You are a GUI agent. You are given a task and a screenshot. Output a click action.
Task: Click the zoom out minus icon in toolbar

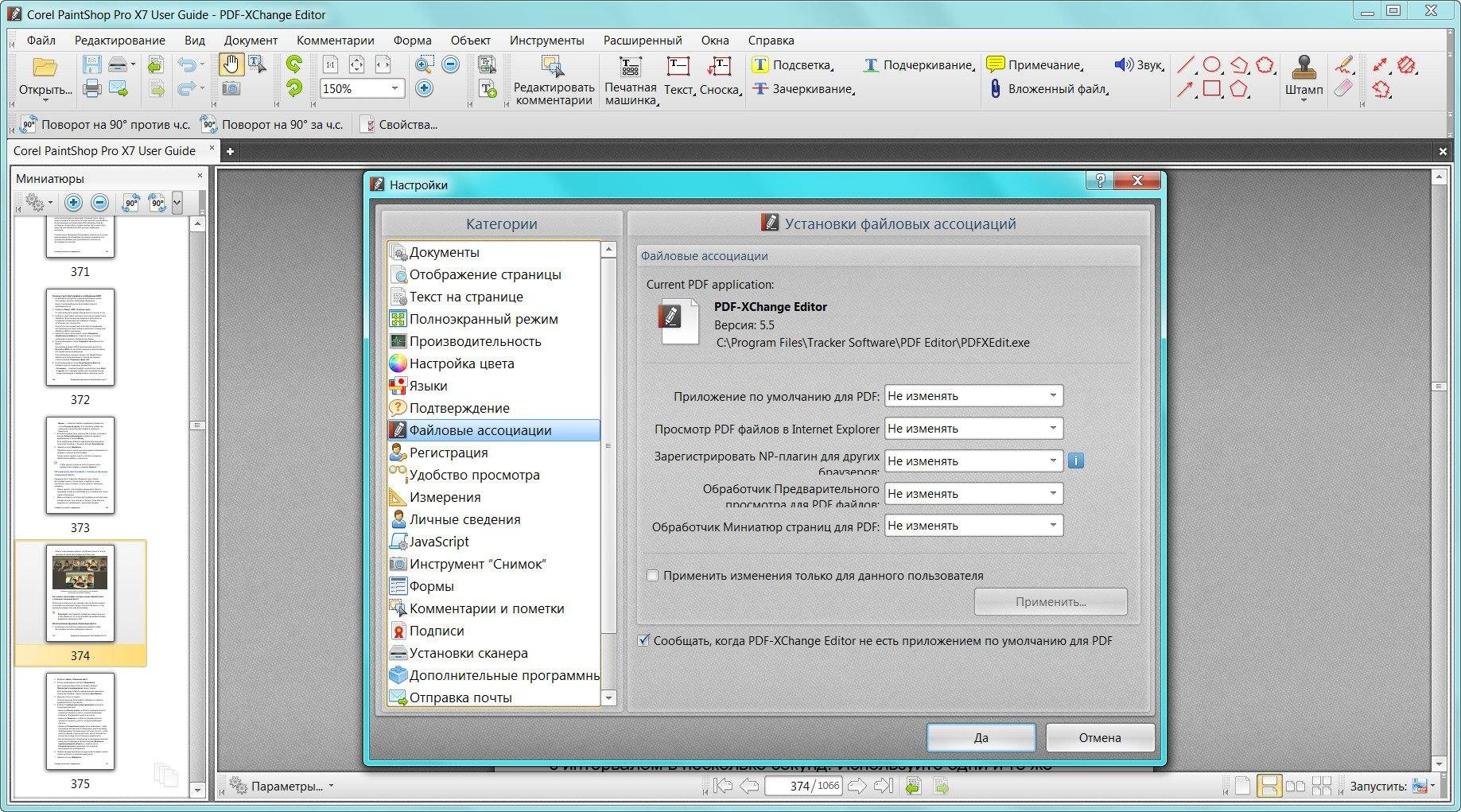pyautogui.click(x=450, y=65)
